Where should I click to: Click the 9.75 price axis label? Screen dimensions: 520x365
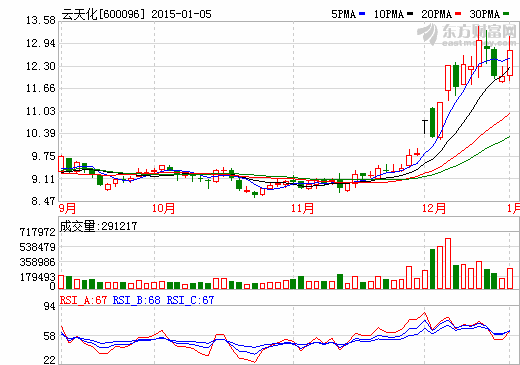pos(43,156)
